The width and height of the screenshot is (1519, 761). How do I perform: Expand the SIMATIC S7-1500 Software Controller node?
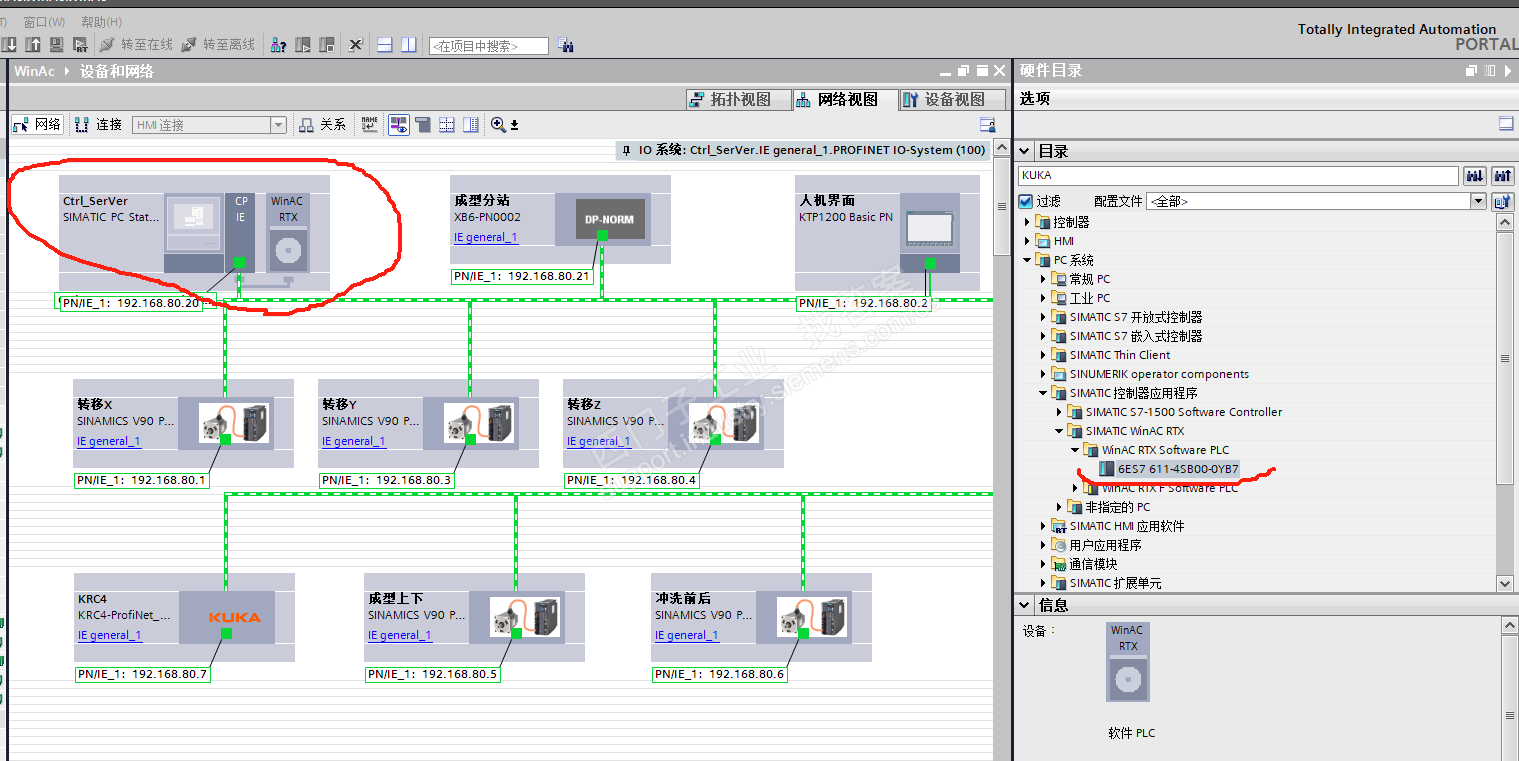1059,412
